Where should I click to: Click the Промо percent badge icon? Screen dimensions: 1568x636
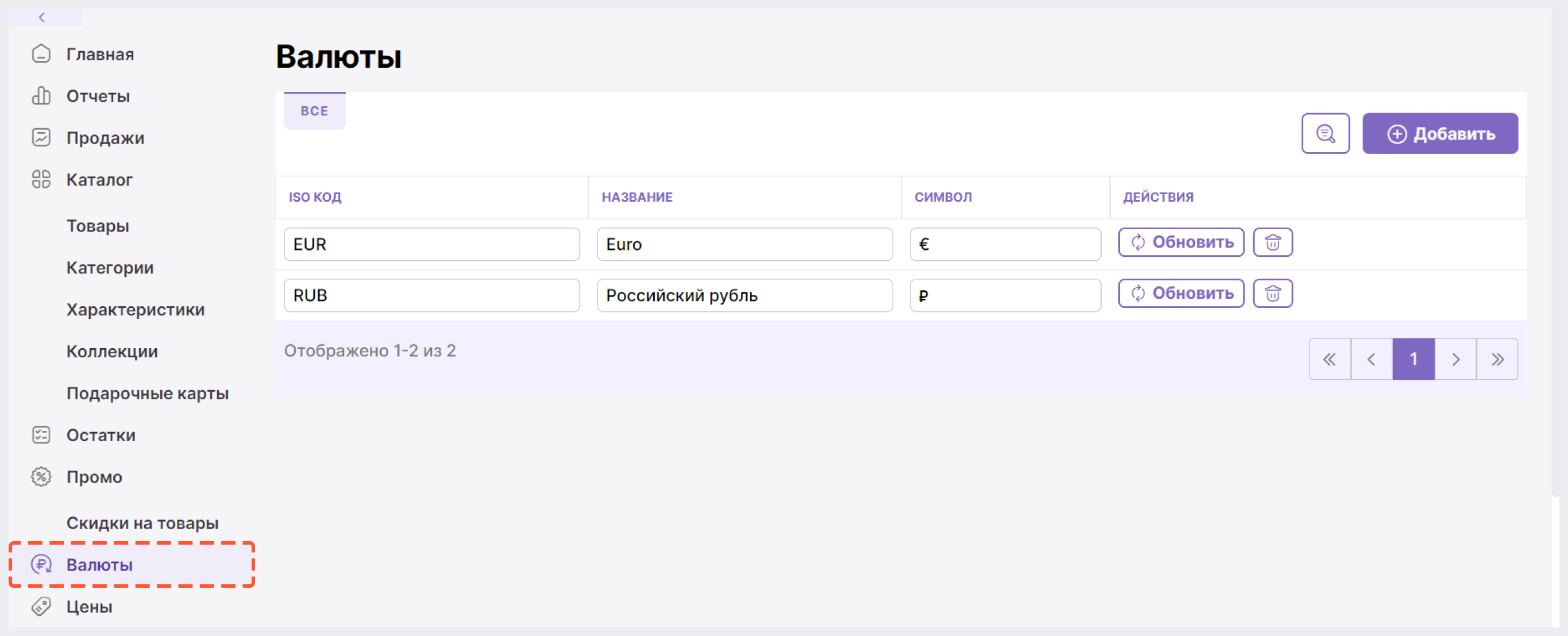point(41,476)
